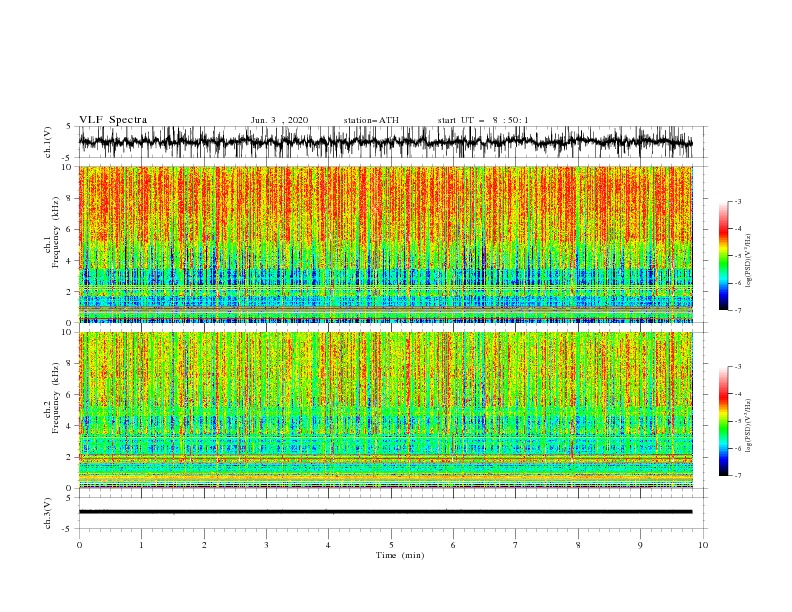The height and width of the screenshot is (612, 792).
Task: Click the ch.3(V) axis label
Action: point(48,513)
